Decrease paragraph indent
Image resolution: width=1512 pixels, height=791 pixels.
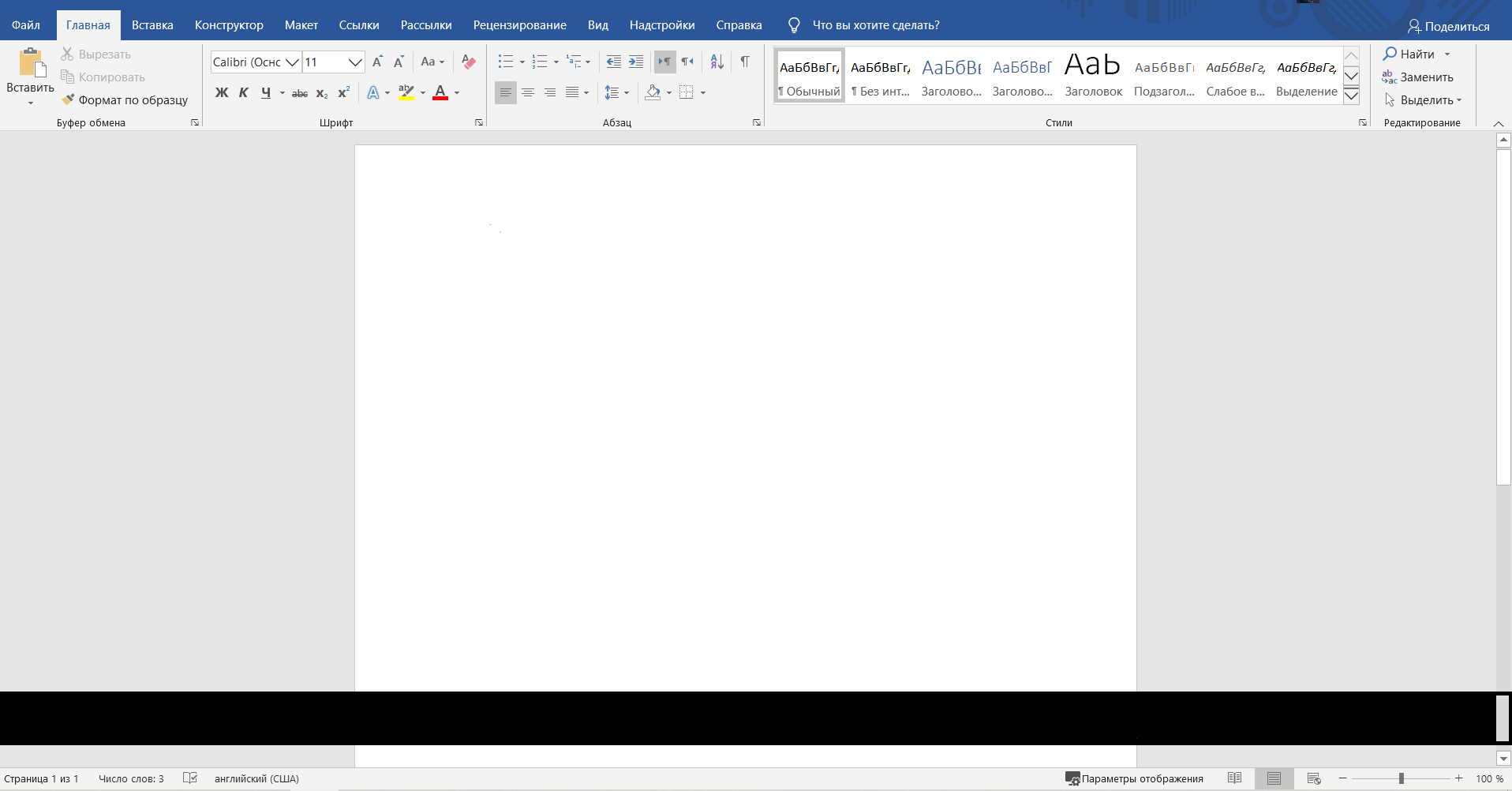613,62
